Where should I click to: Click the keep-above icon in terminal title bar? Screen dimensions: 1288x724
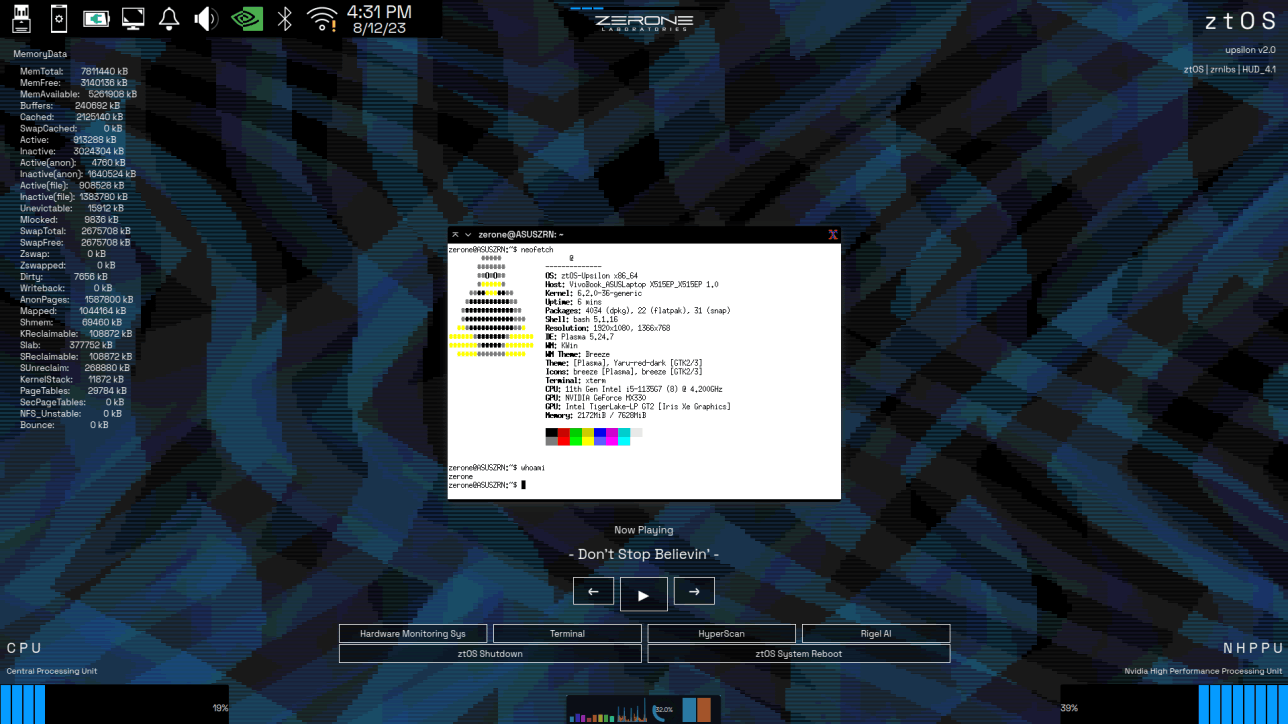tap(455, 235)
